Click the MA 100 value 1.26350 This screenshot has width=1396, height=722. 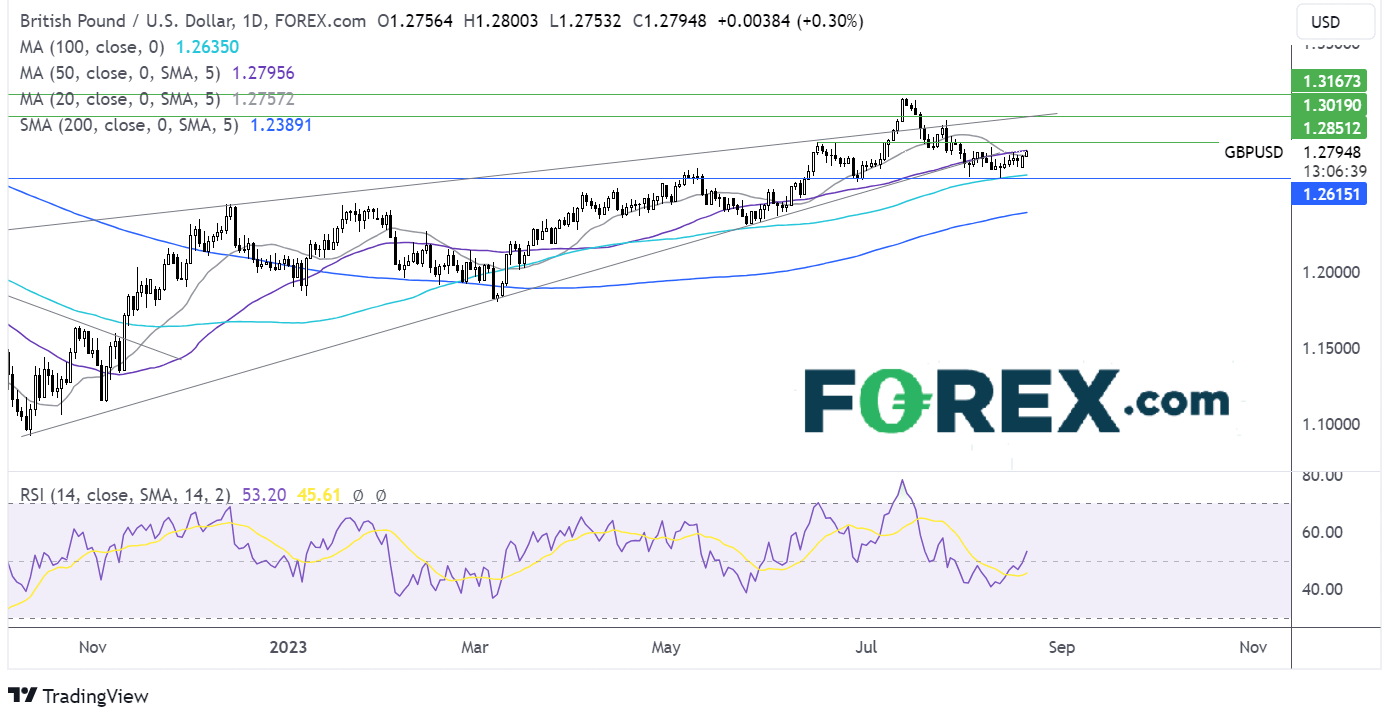[208, 47]
